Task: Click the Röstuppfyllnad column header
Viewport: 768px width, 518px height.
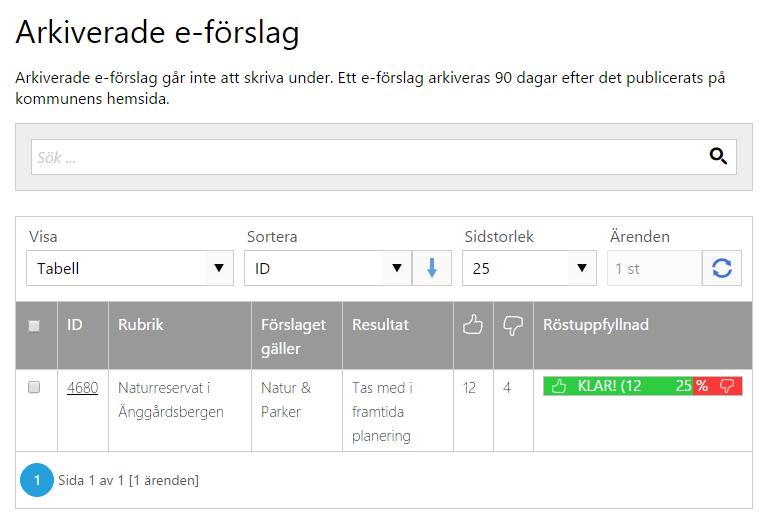Action: coord(596,325)
